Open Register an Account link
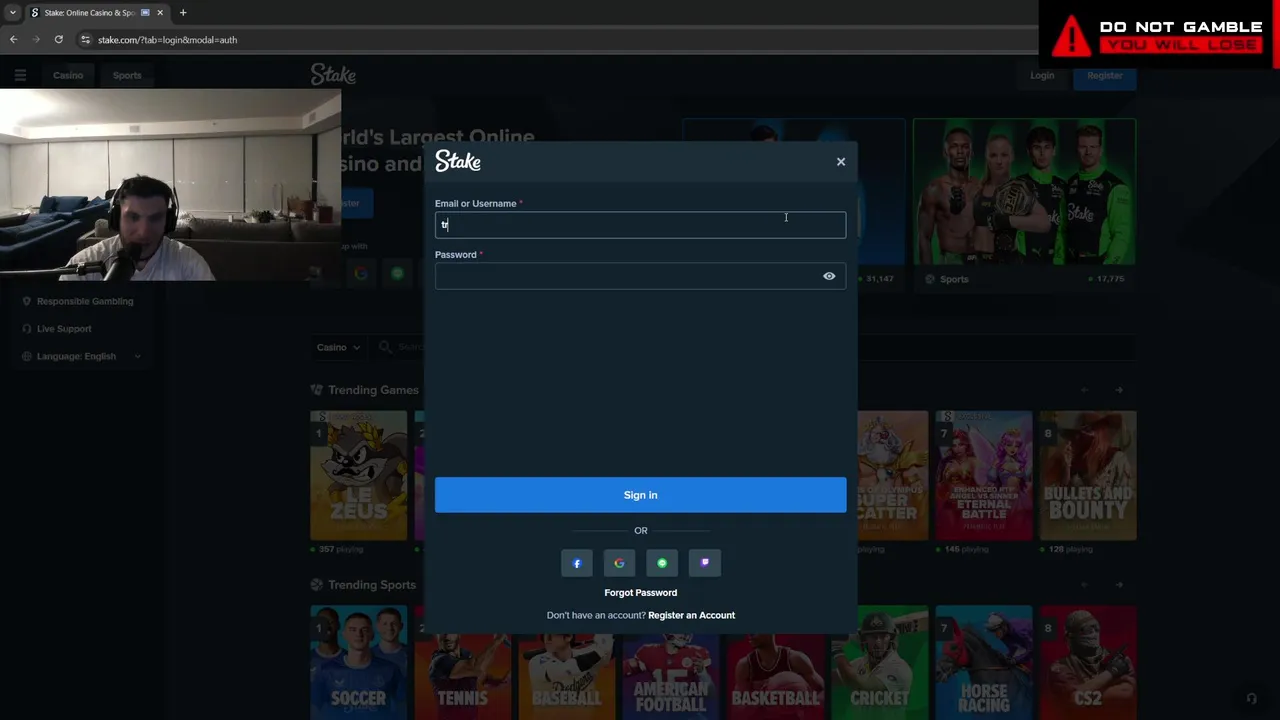Image resolution: width=1280 pixels, height=720 pixels. click(x=691, y=615)
